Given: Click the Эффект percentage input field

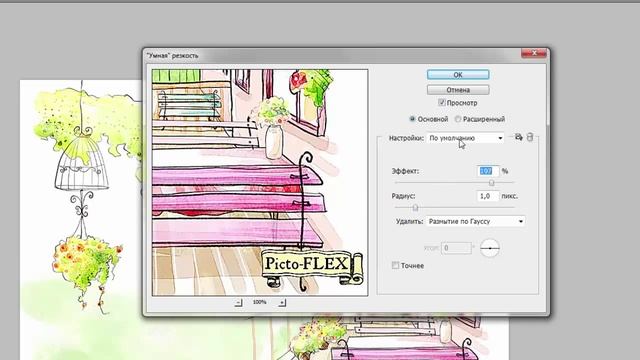Looking at the screenshot, I should pyautogui.click(x=488, y=171).
